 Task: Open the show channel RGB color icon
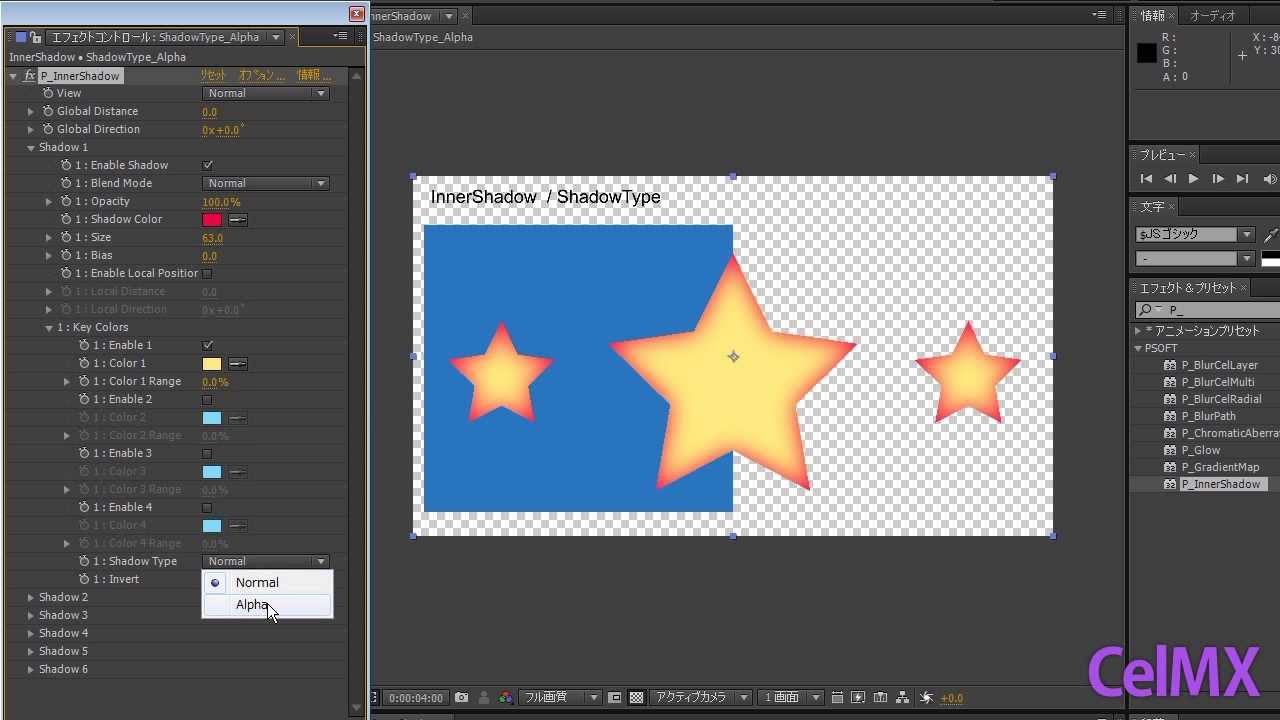(x=506, y=698)
